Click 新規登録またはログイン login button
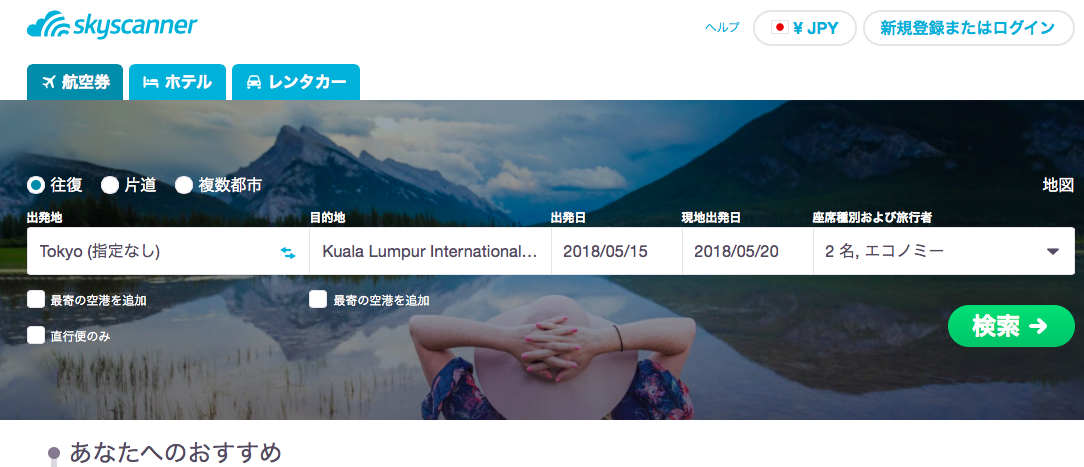This screenshot has height=467, width=1084. click(x=969, y=28)
